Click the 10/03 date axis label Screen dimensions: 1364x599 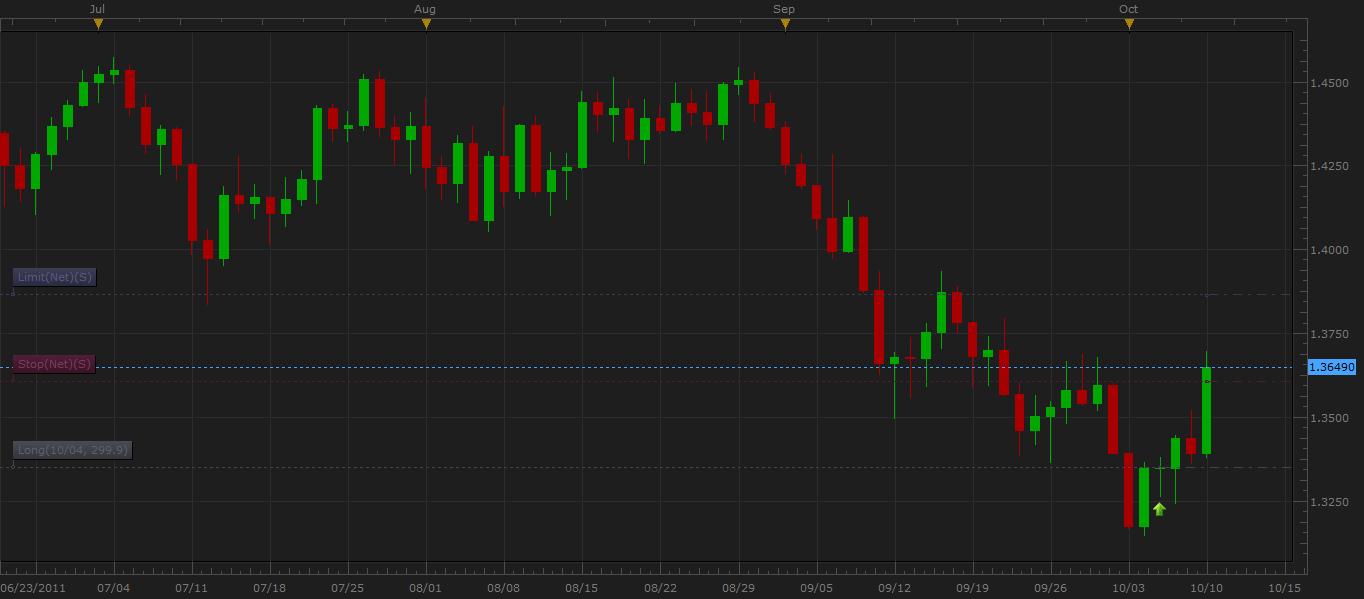[1129, 588]
